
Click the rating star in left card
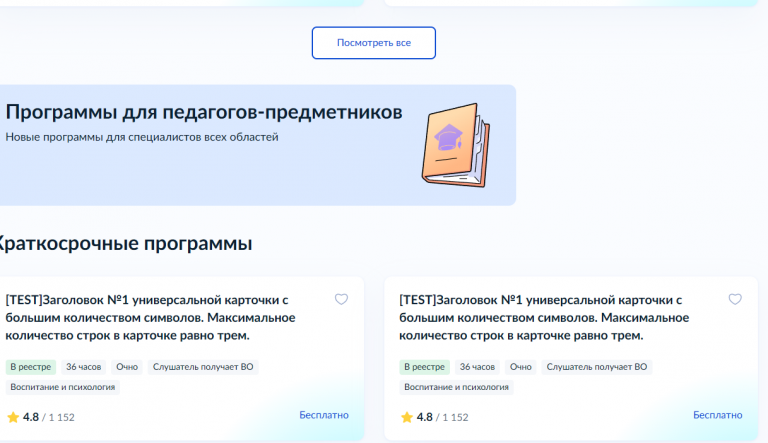pos(13,417)
